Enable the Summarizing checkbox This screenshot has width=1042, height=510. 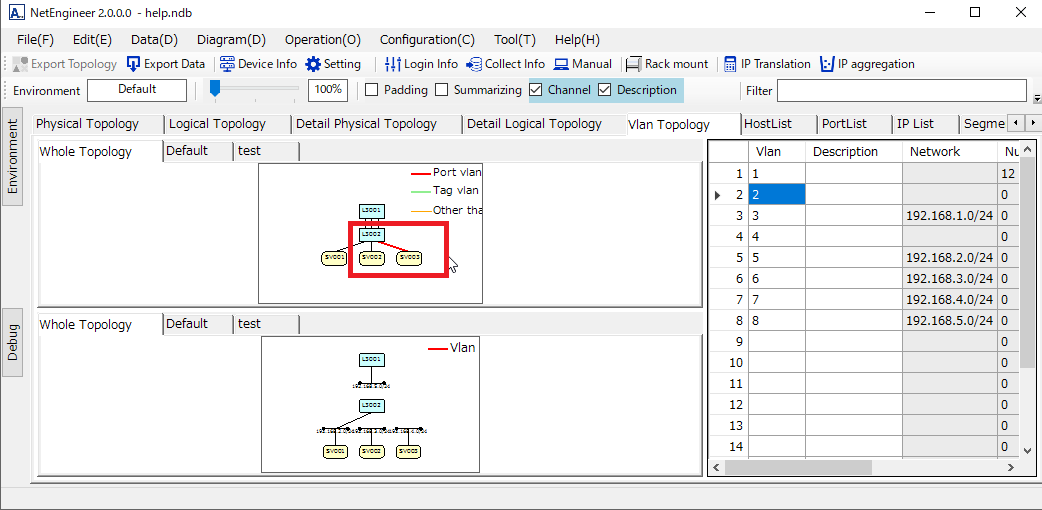point(443,90)
